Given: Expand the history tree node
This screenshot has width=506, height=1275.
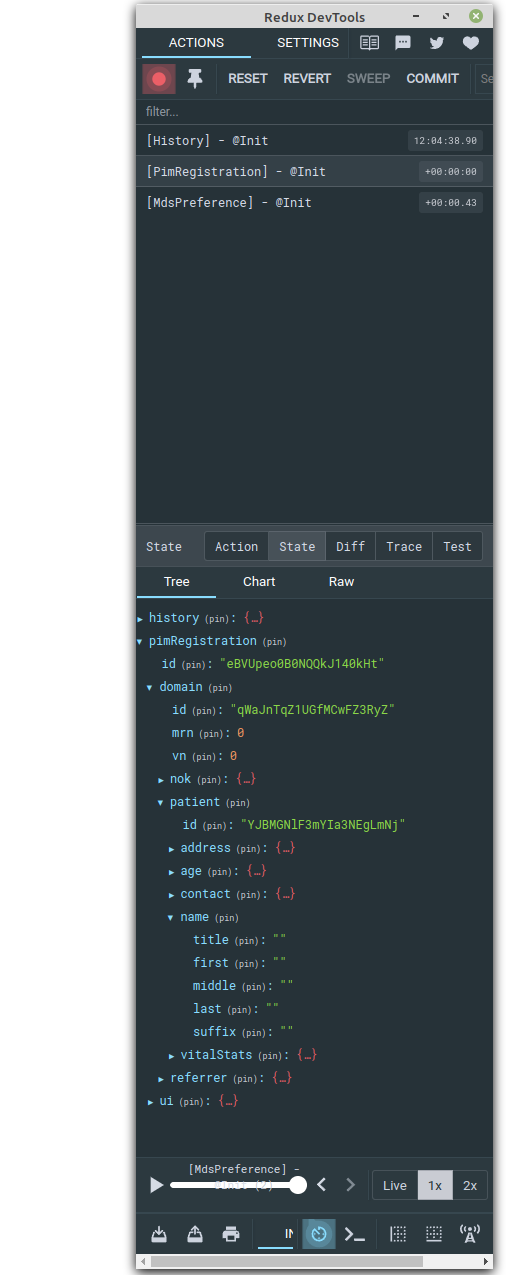Looking at the screenshot, I should (x=141, y=619).
